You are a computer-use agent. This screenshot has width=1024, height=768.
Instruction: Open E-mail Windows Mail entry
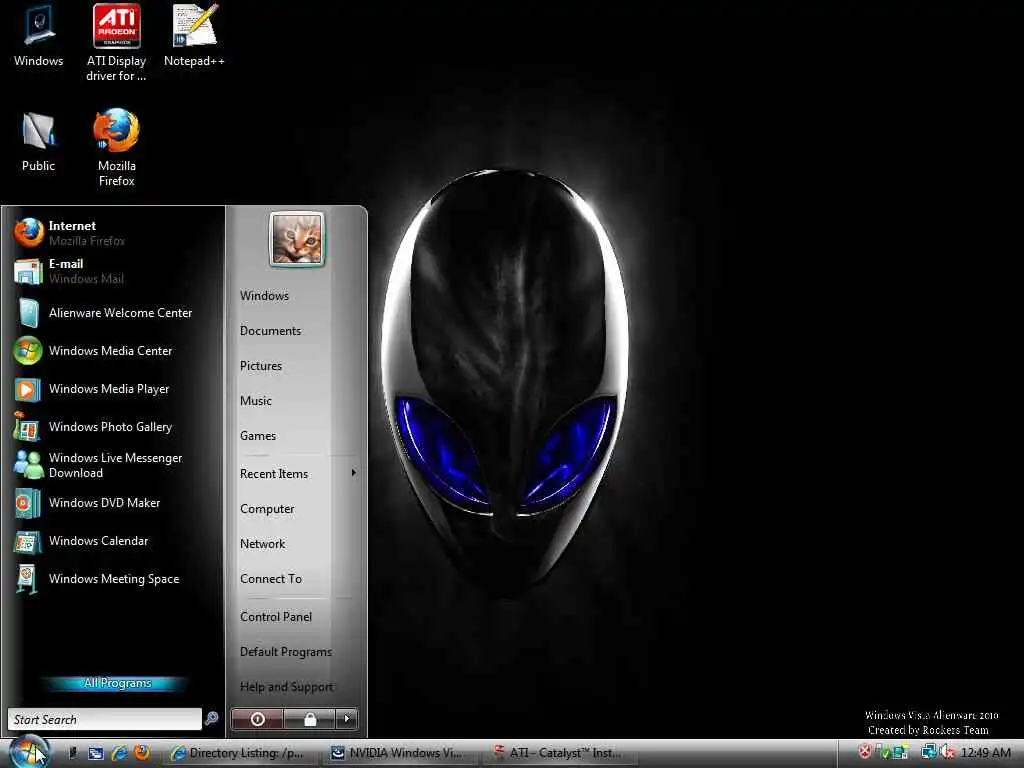coord(112,271)
